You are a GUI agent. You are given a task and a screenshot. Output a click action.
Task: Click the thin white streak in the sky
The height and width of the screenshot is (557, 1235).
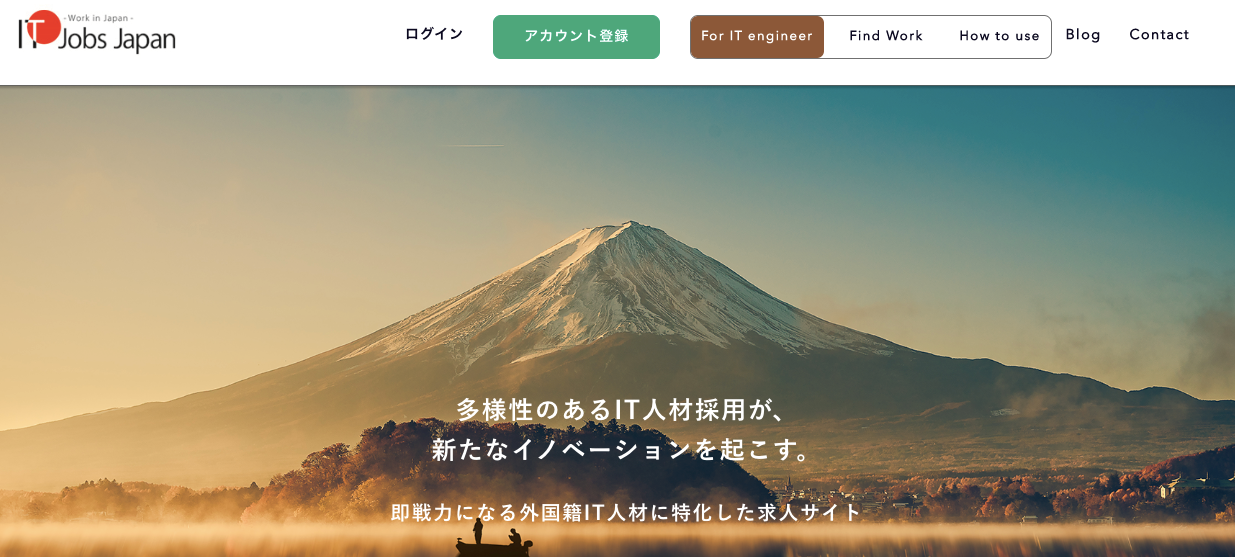point(470,146)
